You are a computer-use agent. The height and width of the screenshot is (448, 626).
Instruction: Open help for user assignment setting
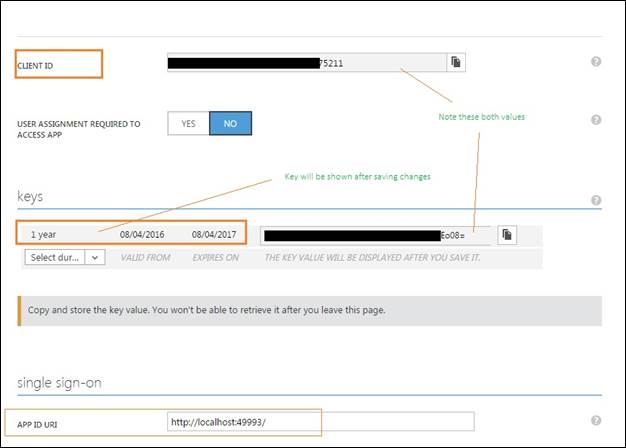[596, 120]
